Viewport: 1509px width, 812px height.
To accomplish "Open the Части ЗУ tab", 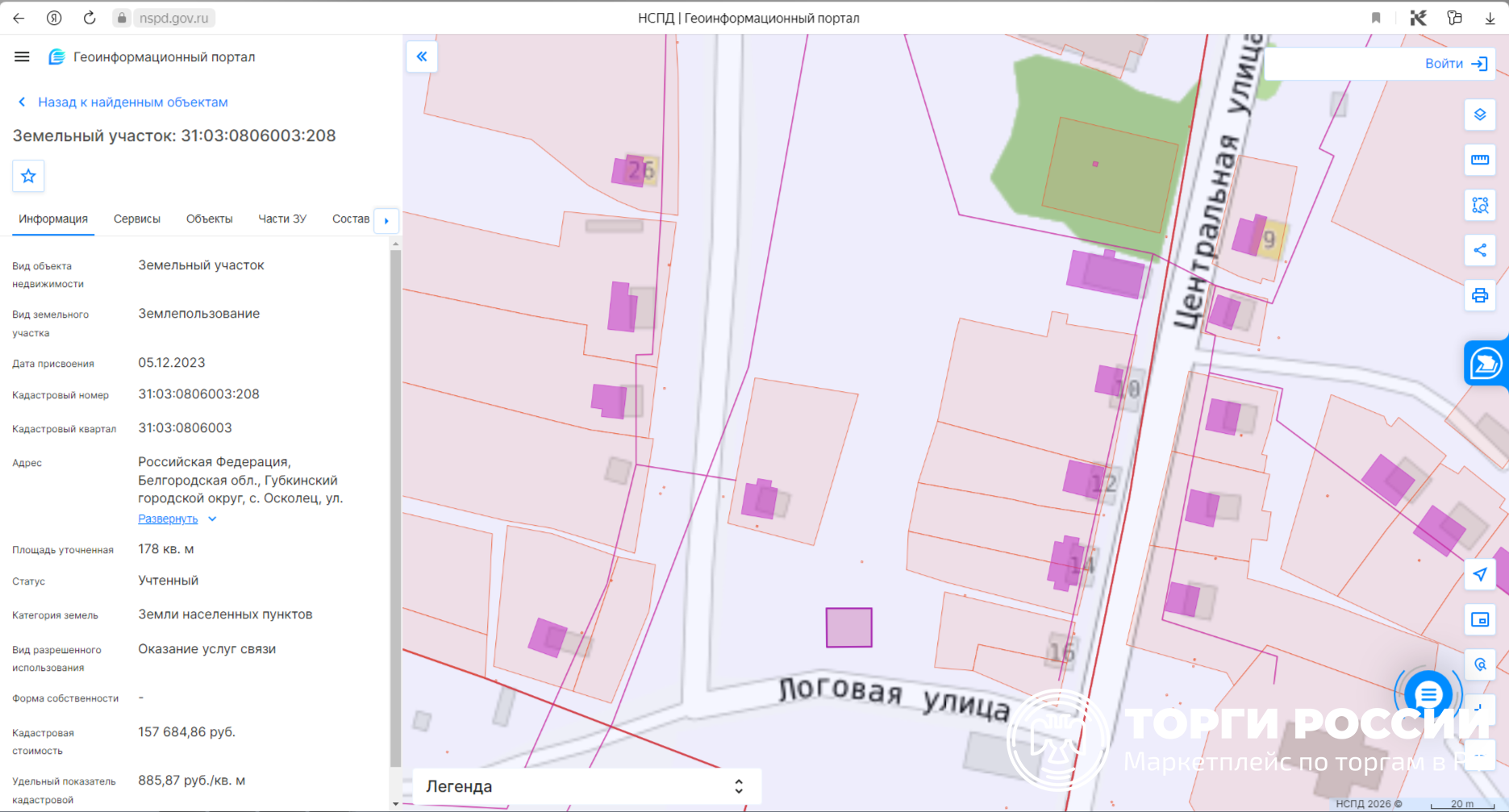I will [282, 219].
